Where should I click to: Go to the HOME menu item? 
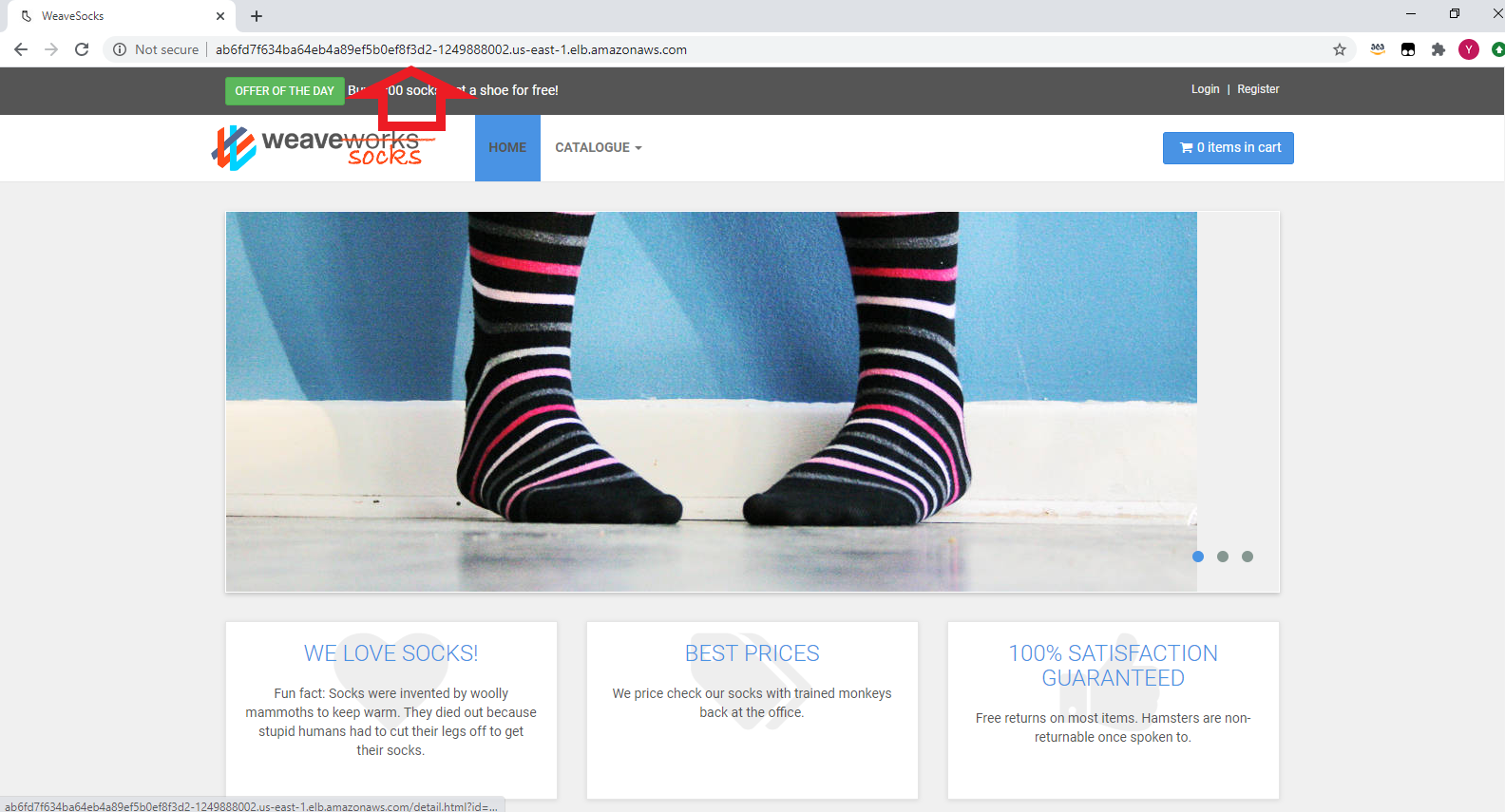click(507, 148)
